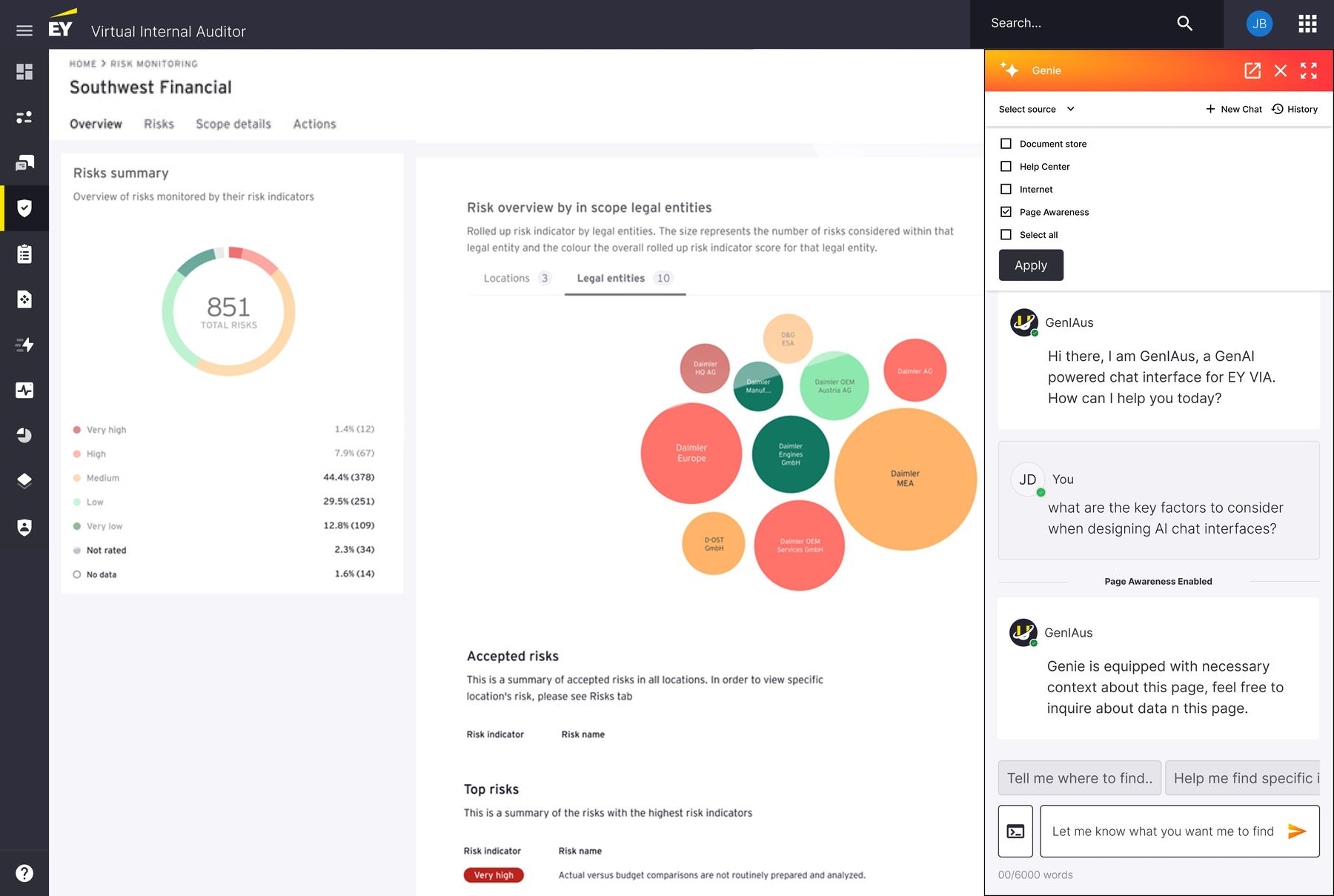Select the Legal entities tab
The width and height of the screenshot is (1334, 896).
pos(624,278)
